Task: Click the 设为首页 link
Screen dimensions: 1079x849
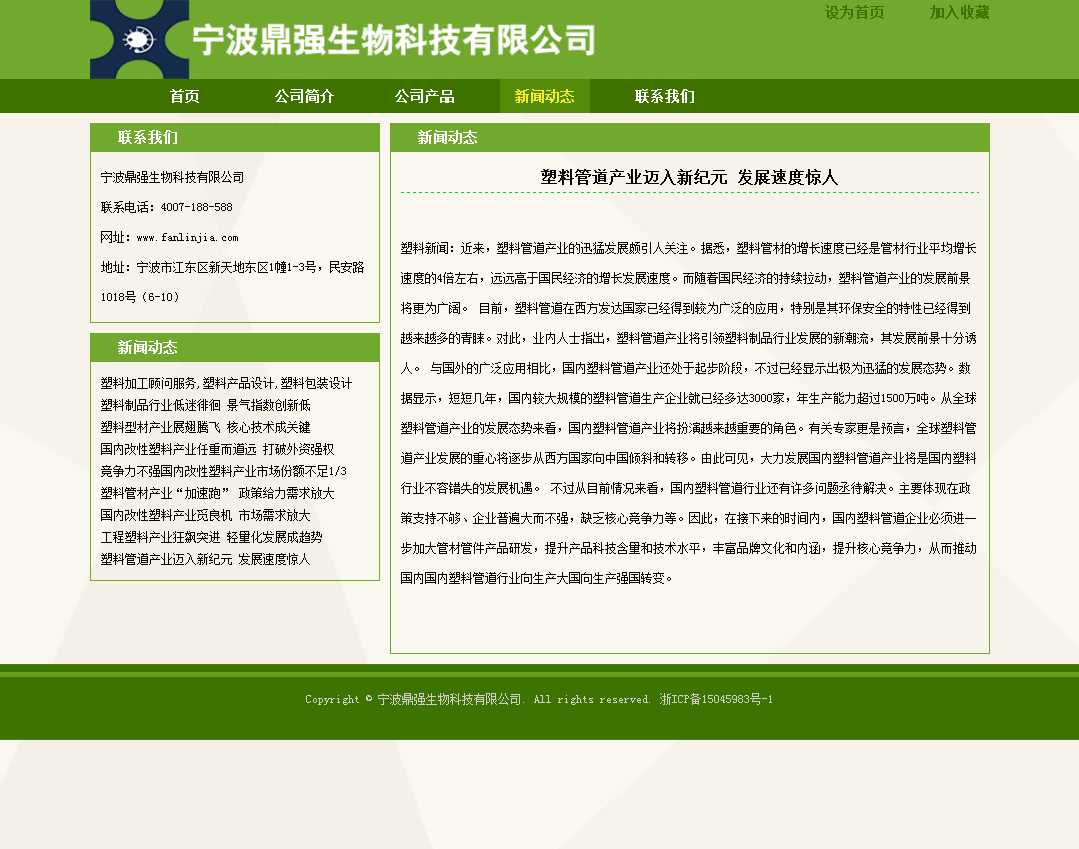Action: click(x=854, y=12)
